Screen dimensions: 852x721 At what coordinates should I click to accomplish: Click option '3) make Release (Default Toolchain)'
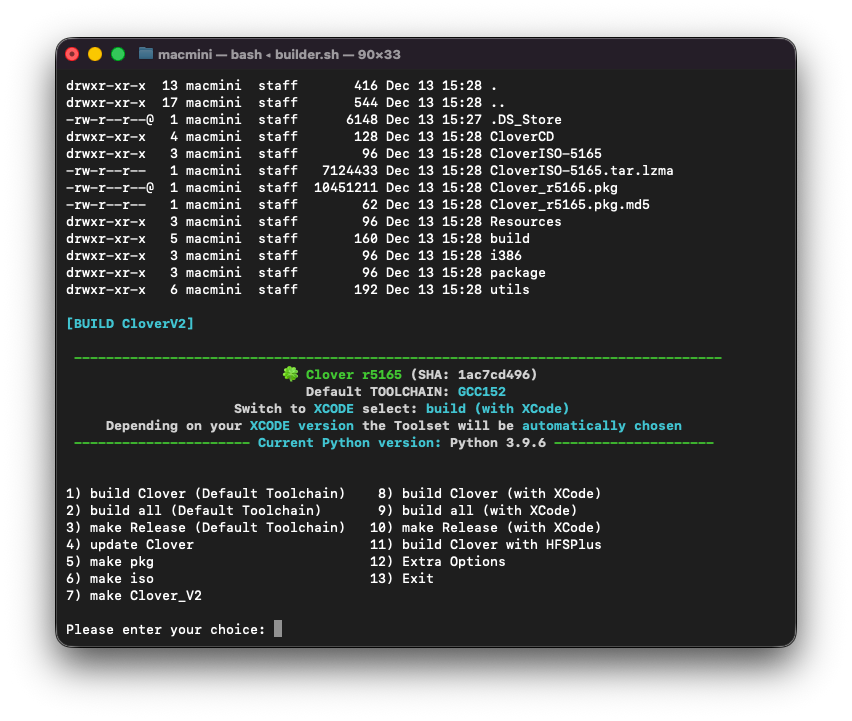click(205, 528)
